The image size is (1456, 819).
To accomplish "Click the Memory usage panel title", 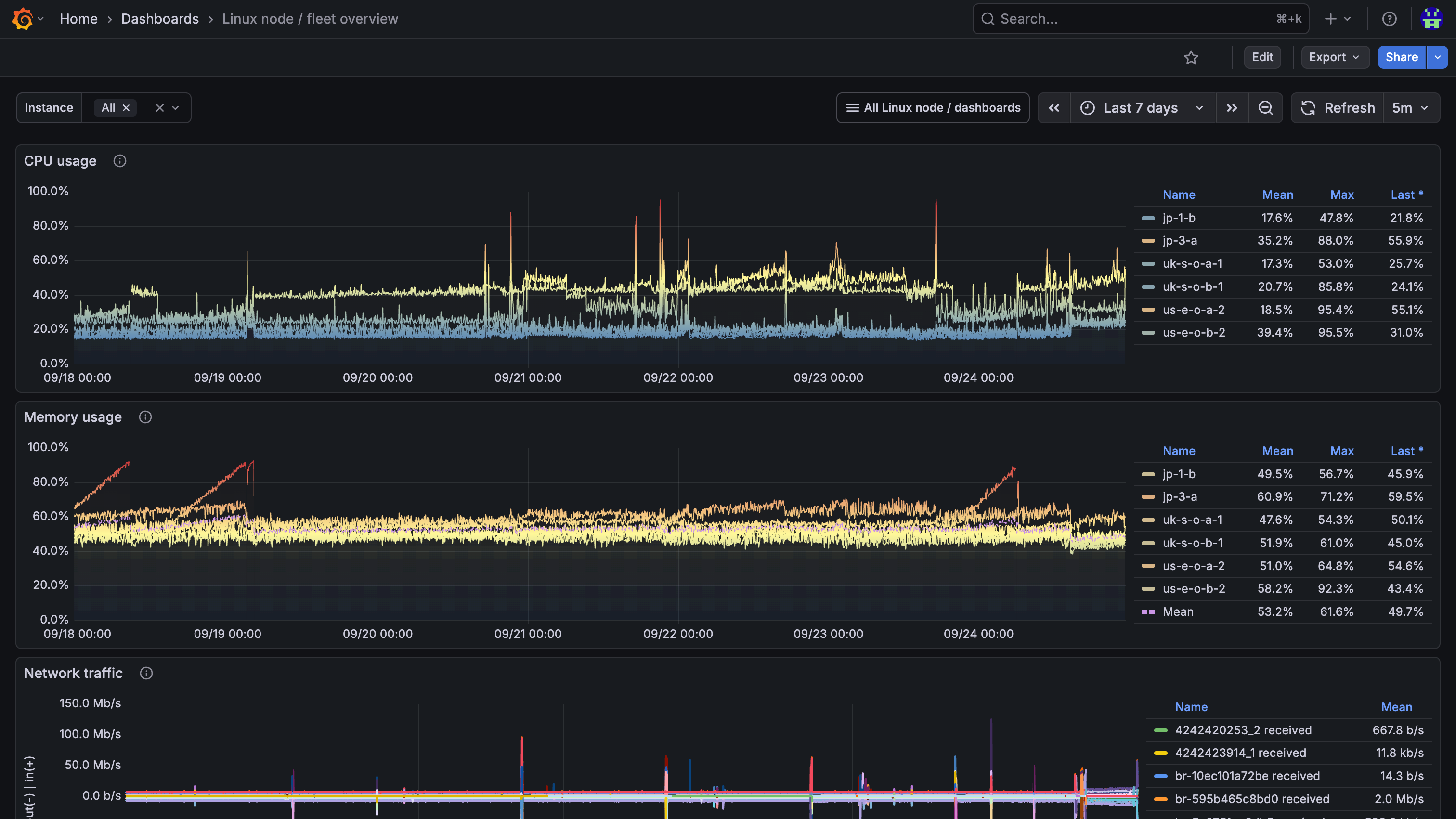I will pyautogui.click(x=73, y=417).
